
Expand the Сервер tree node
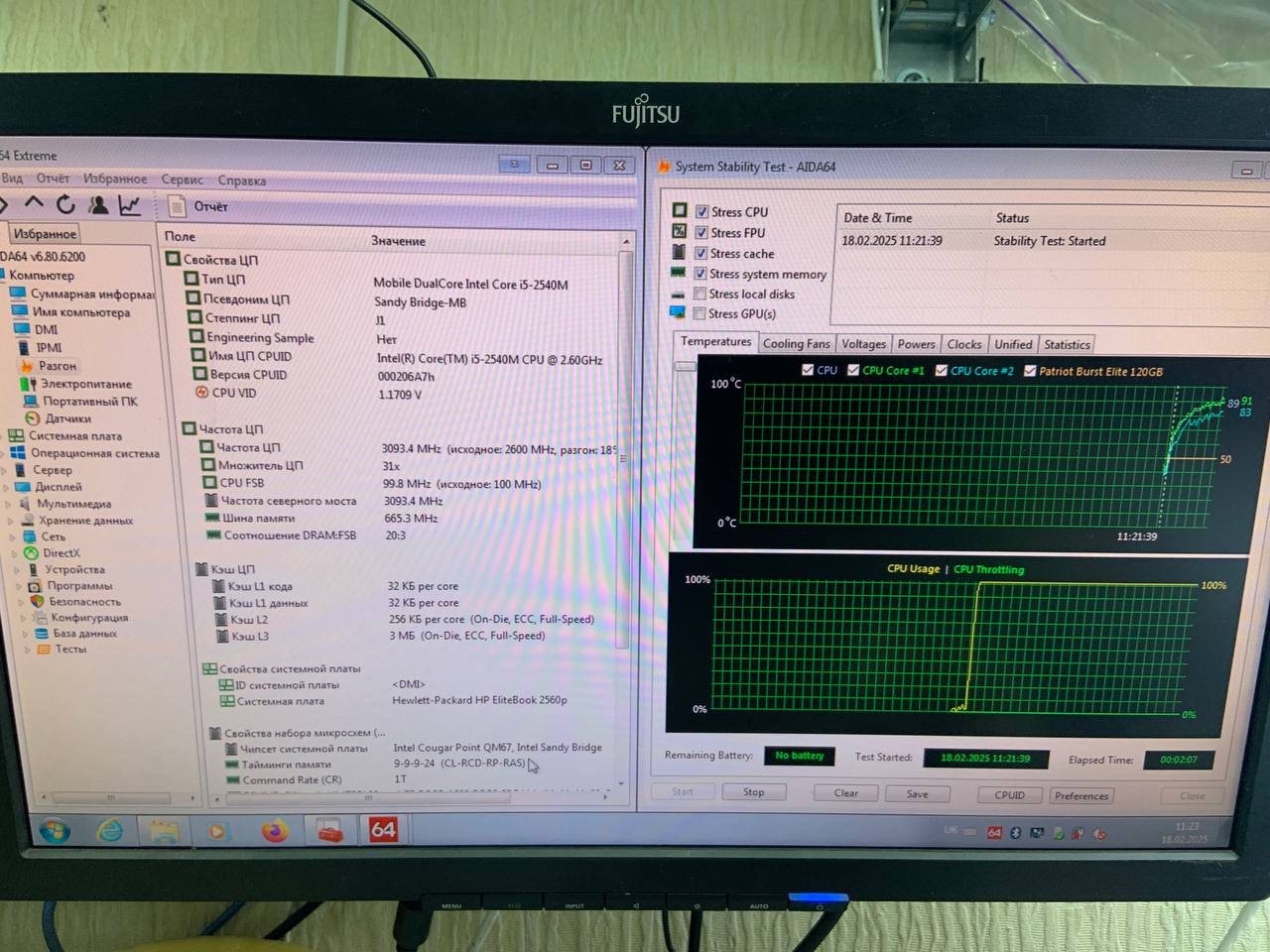(5, 470)
